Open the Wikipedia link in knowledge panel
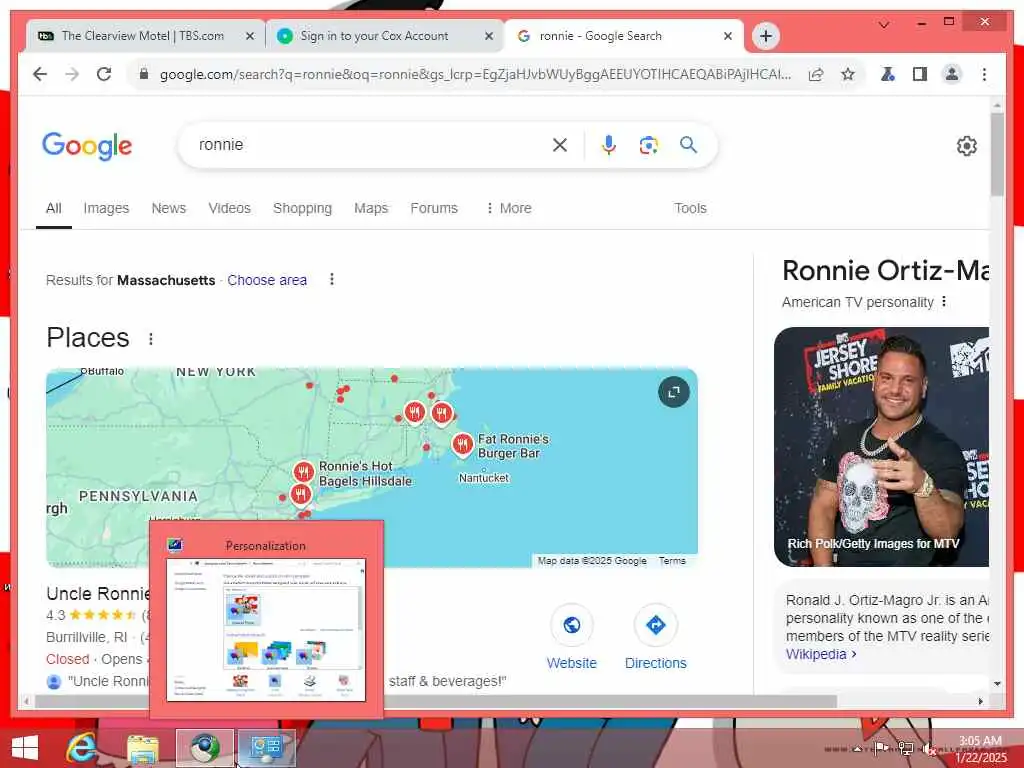Viewport: 1024px width, 768px height. coord(821,654)
